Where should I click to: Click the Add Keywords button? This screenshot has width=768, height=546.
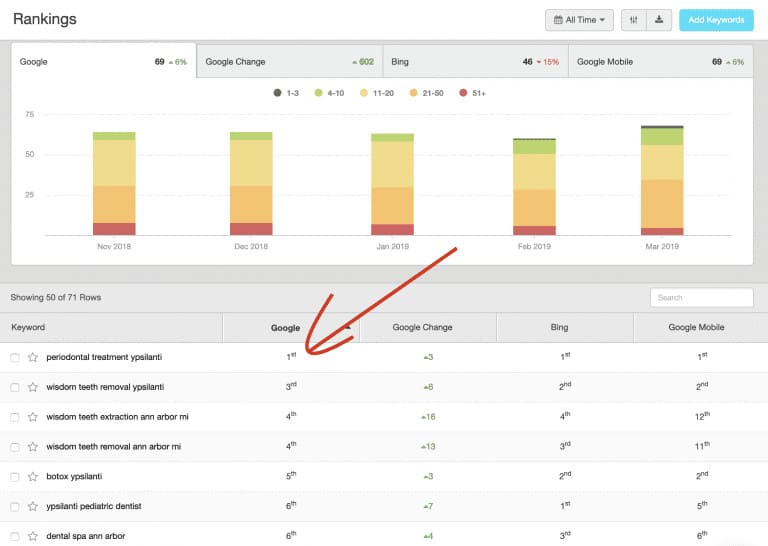pyautogui.click(x=716, y=20)
